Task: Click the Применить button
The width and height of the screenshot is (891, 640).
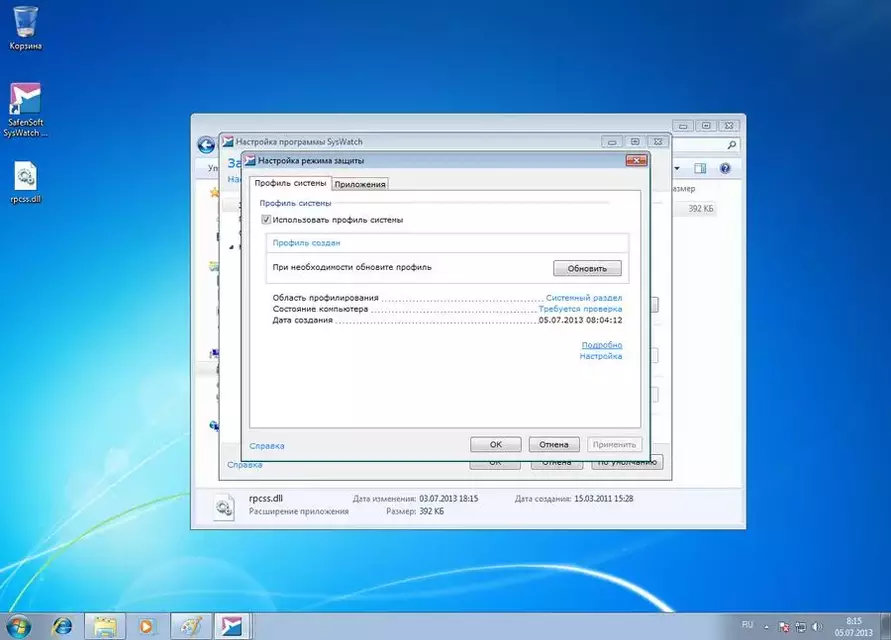Action: coord(614,444)
